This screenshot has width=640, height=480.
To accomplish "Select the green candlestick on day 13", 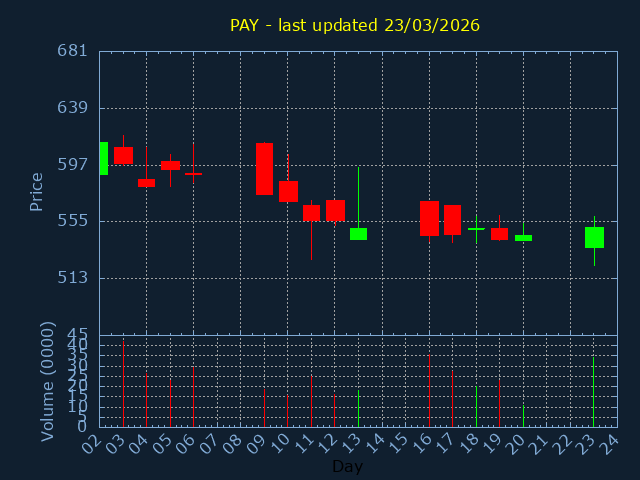I will [358, 234].
